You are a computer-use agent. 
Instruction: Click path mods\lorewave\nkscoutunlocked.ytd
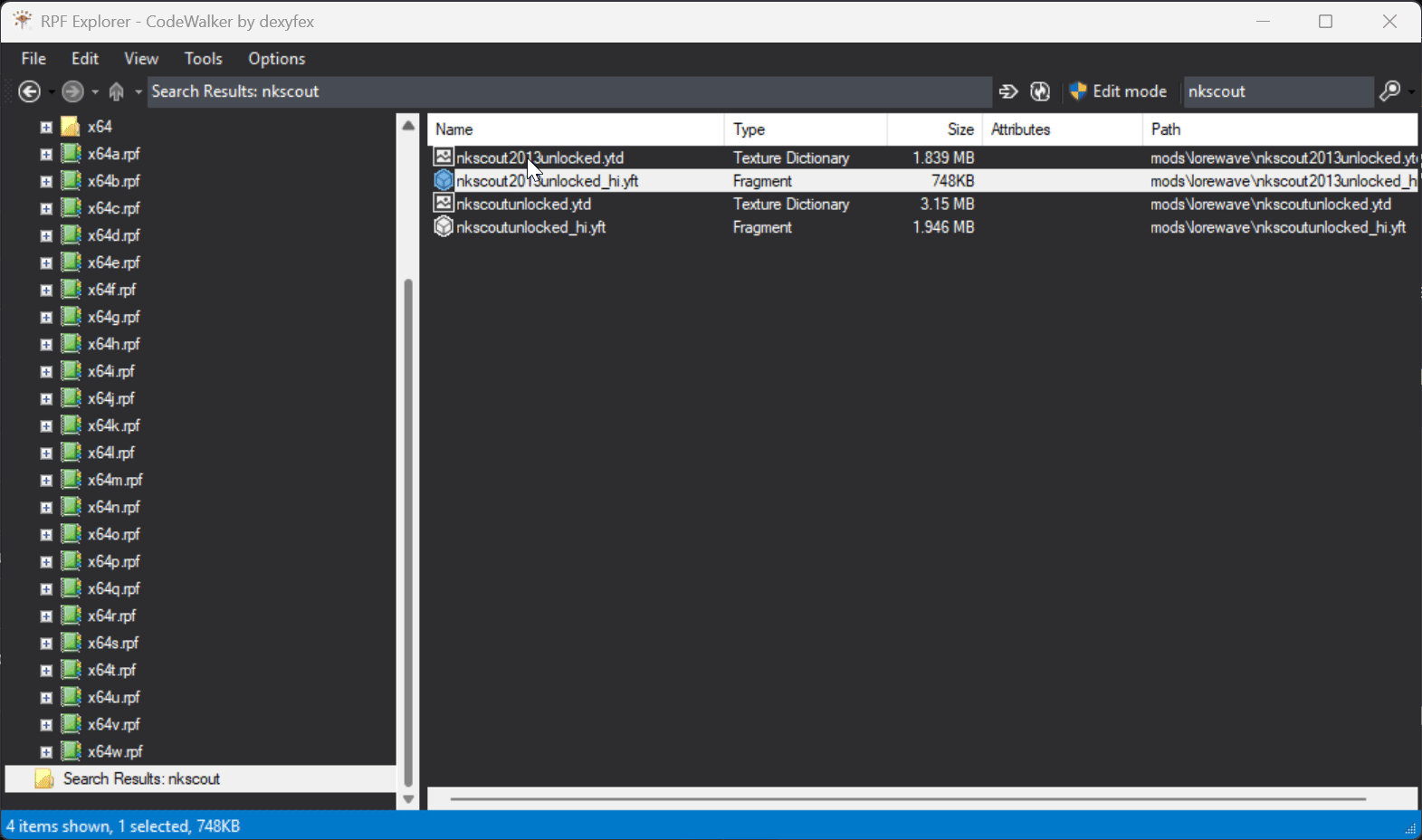(x=1271, y=205)
